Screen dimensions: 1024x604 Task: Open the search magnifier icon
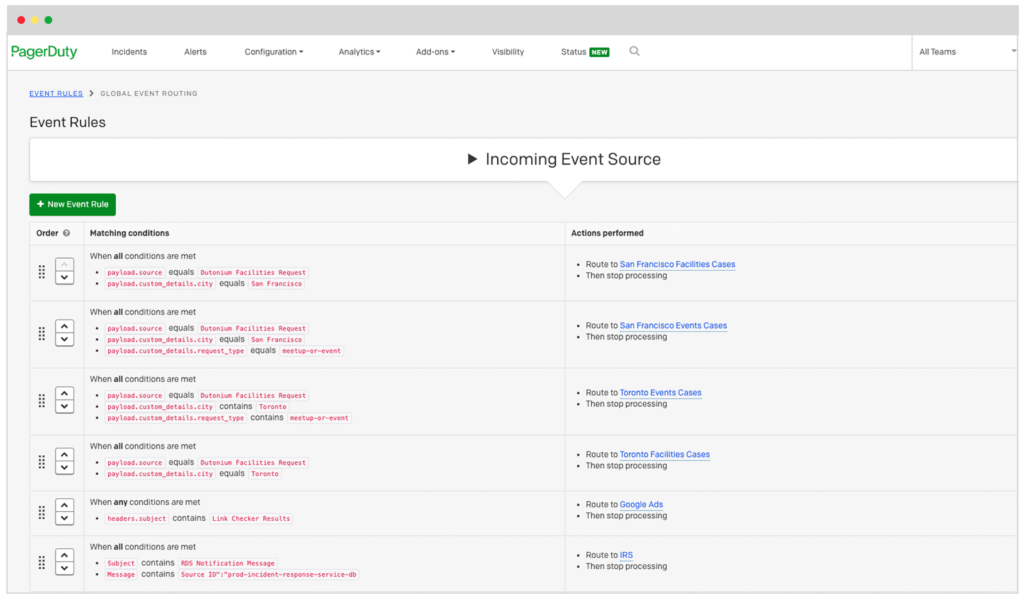click(634, 51)
